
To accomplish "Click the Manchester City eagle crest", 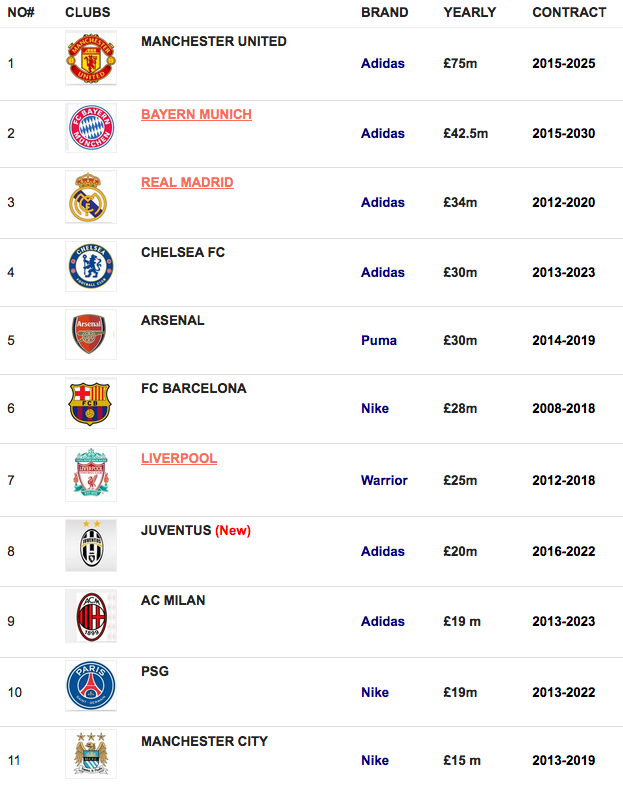I will click(91, 754).
